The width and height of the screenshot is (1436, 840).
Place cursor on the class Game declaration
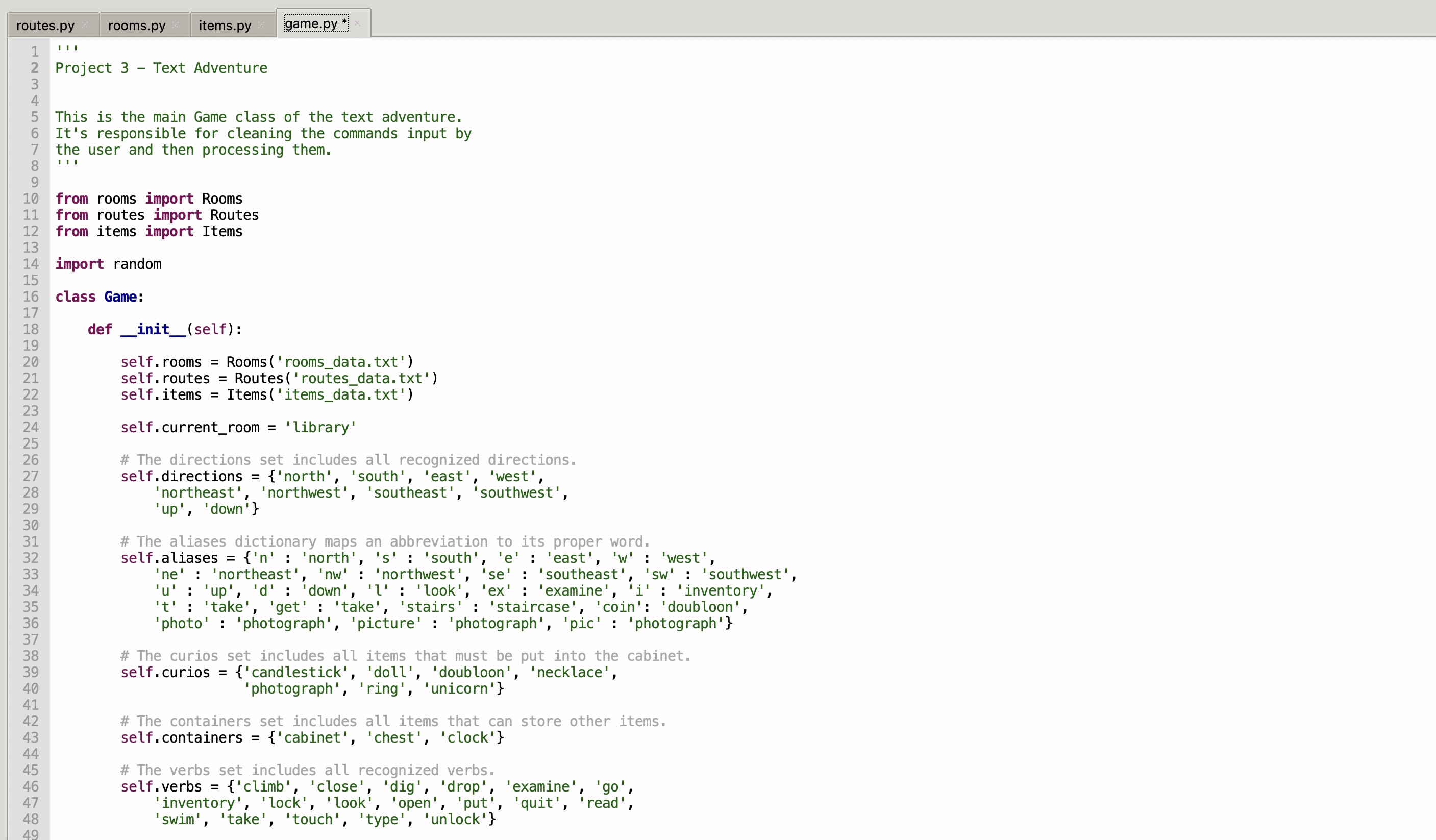[98, 297]
